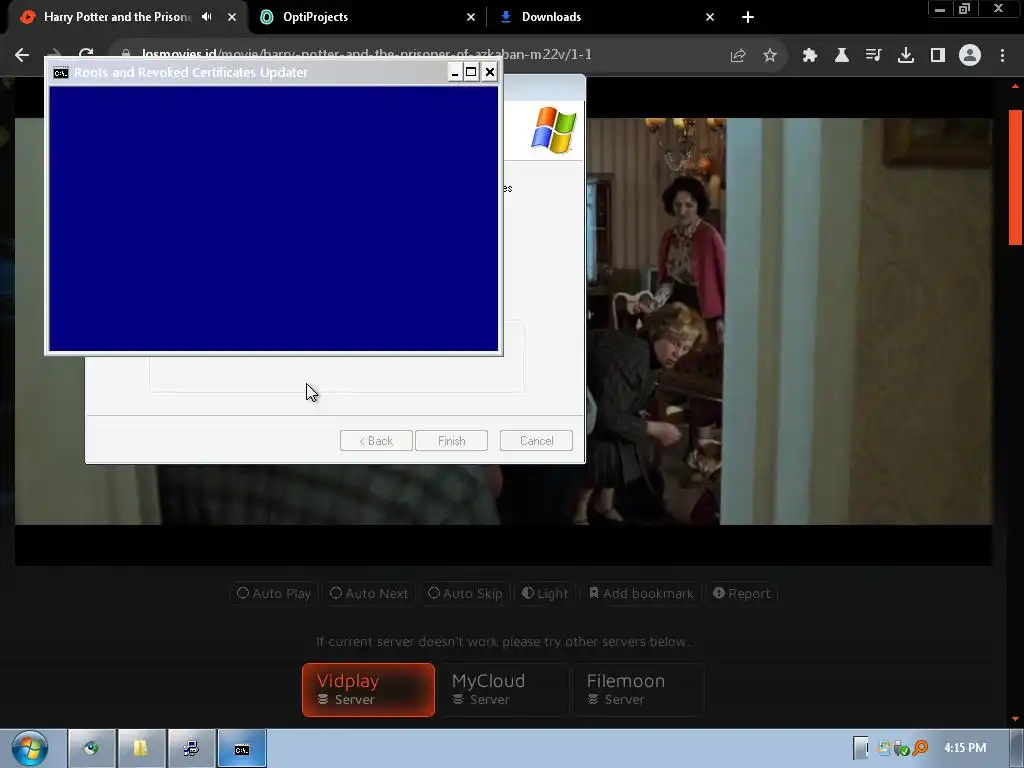Share this page via the share icon

tap(737, 56)
